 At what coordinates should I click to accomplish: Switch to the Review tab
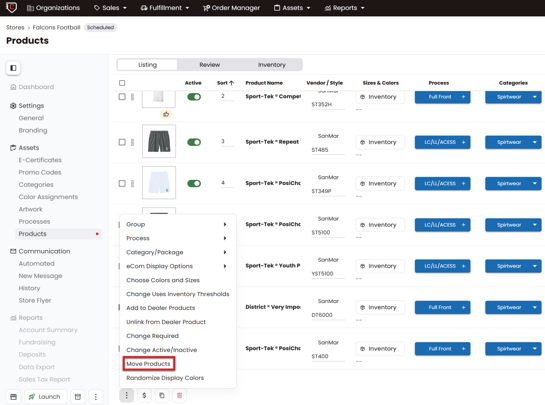click(210, 65)
